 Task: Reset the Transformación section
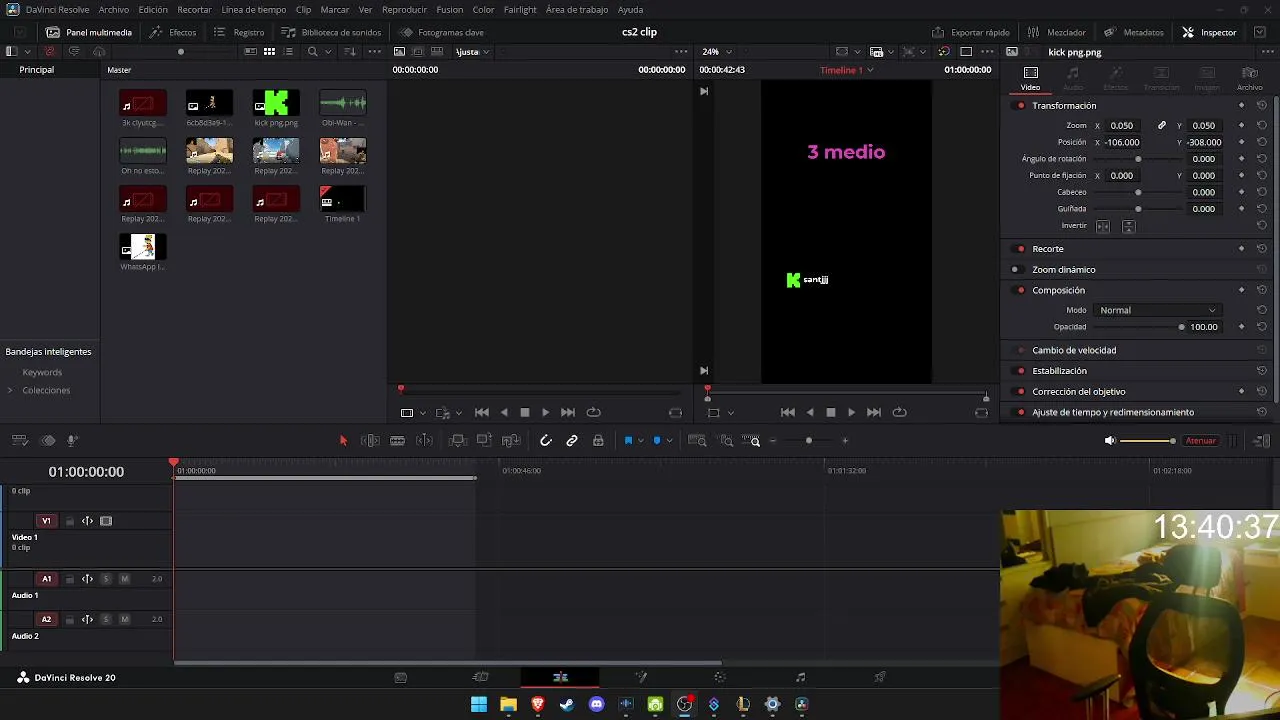pos(1262,105)
